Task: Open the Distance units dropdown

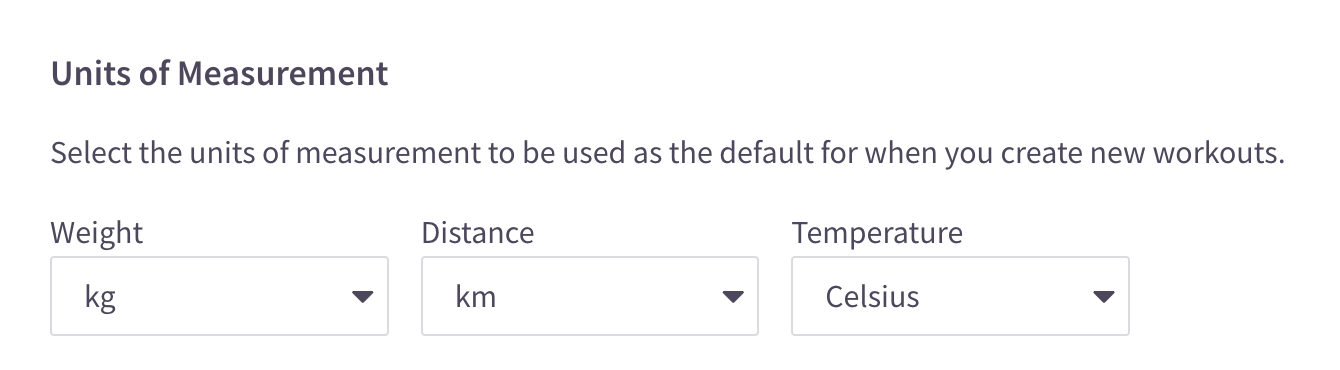Action: [590, 296]
